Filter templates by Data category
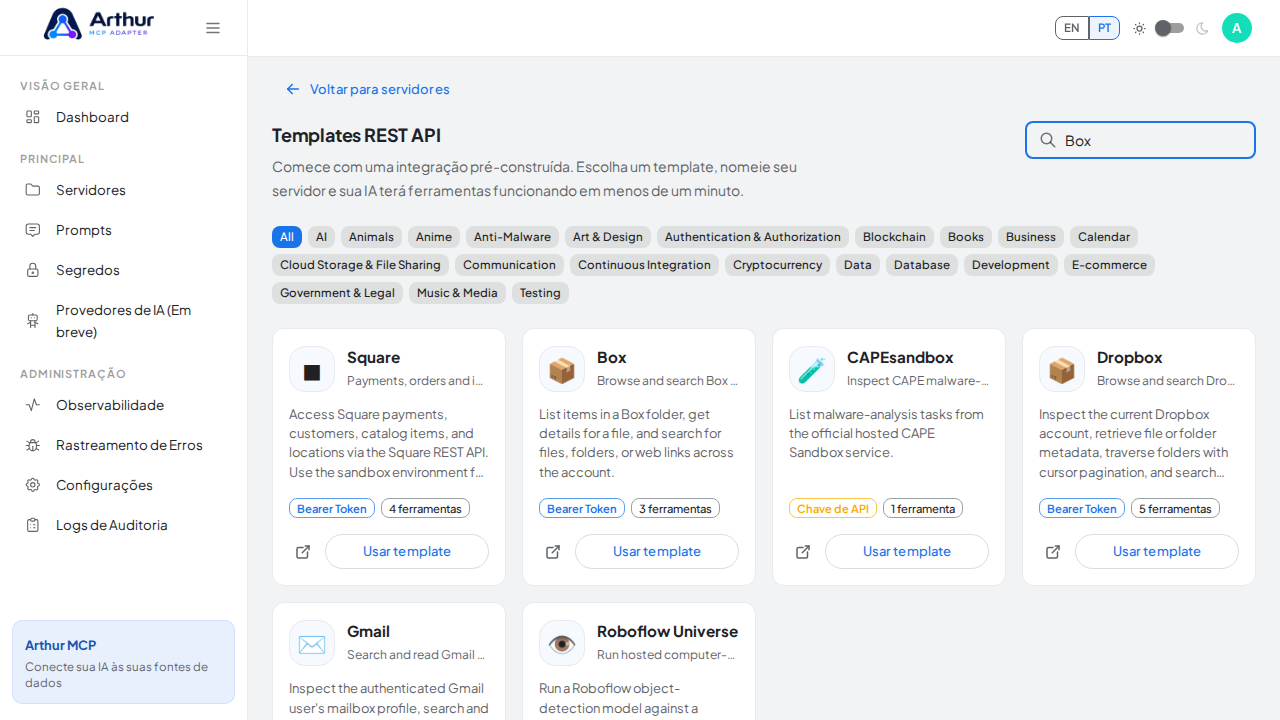This screenshot has height=720, width=1280. [x=858, y=265]
